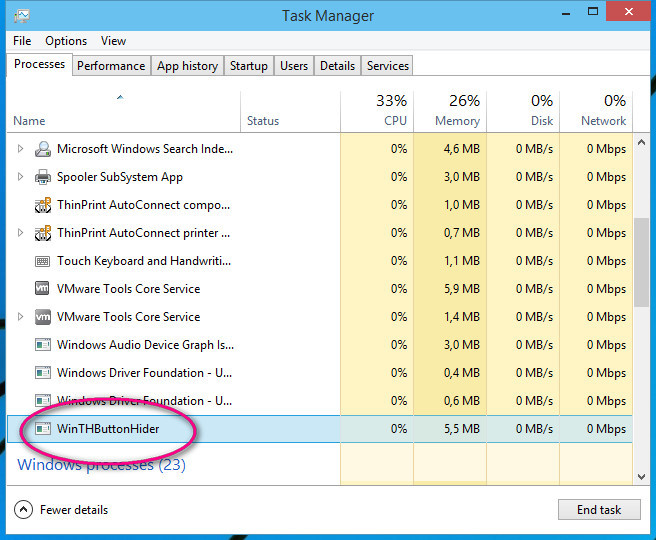Click the End task button
The width and height of the screenshot is (656, 540).
click(x=599, y=509)
